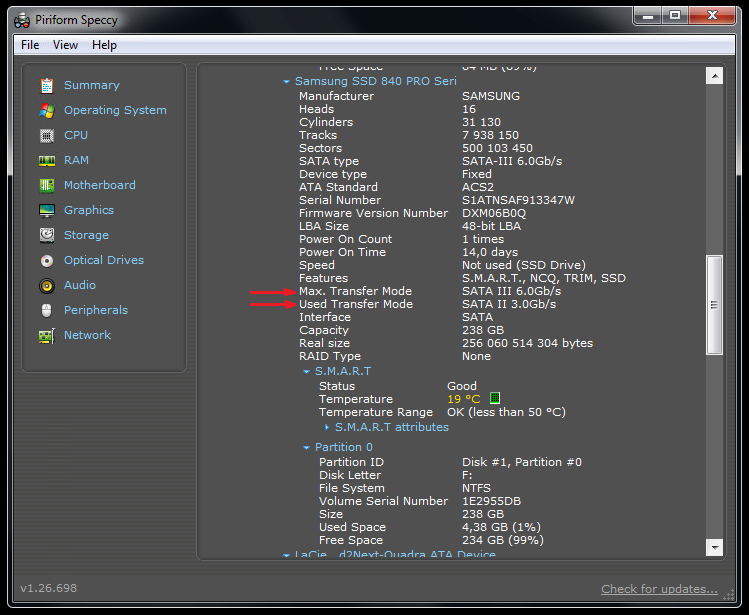Open the Peripherals section
Image resolution: width=749 pixels, height=615 pixels.
point(96,310)
